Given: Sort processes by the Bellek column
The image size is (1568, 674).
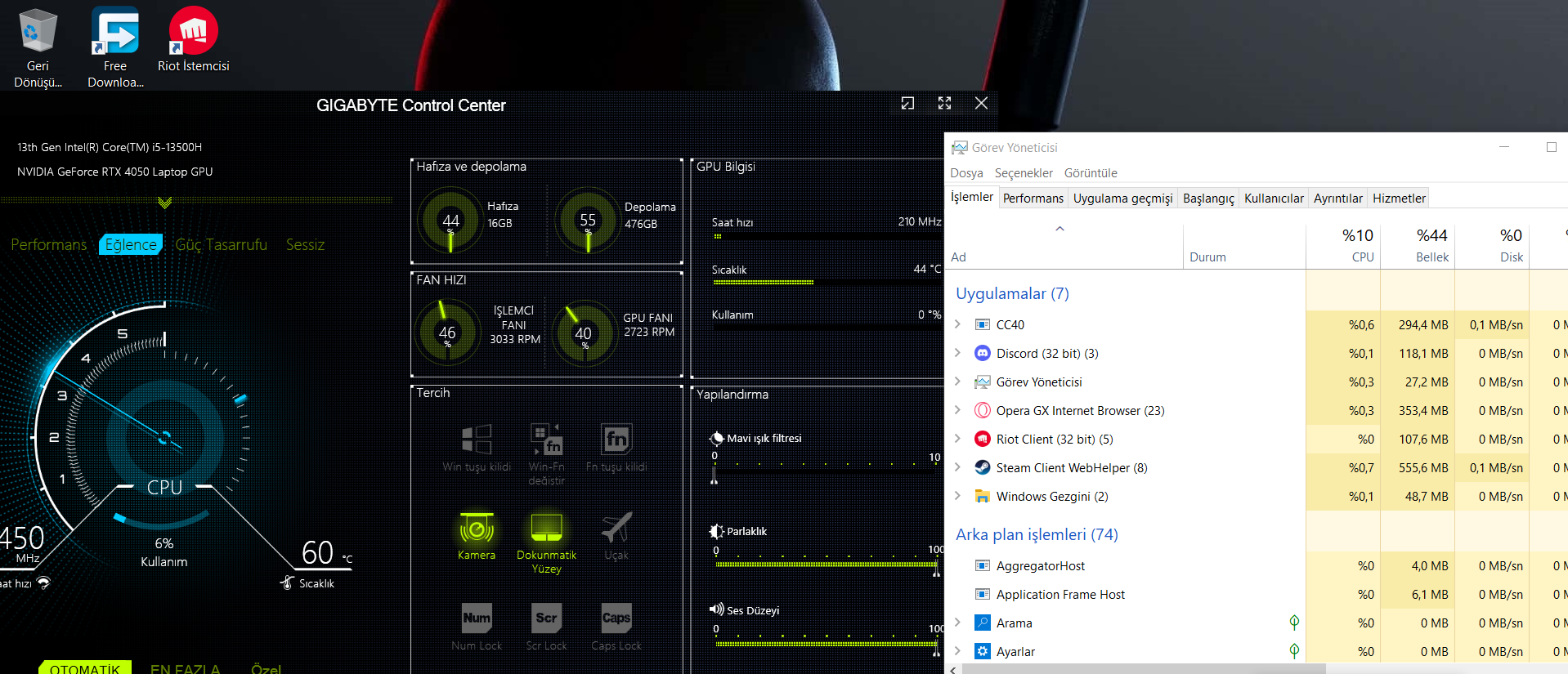Looking at the screenshot, I should pos(1418,245).
